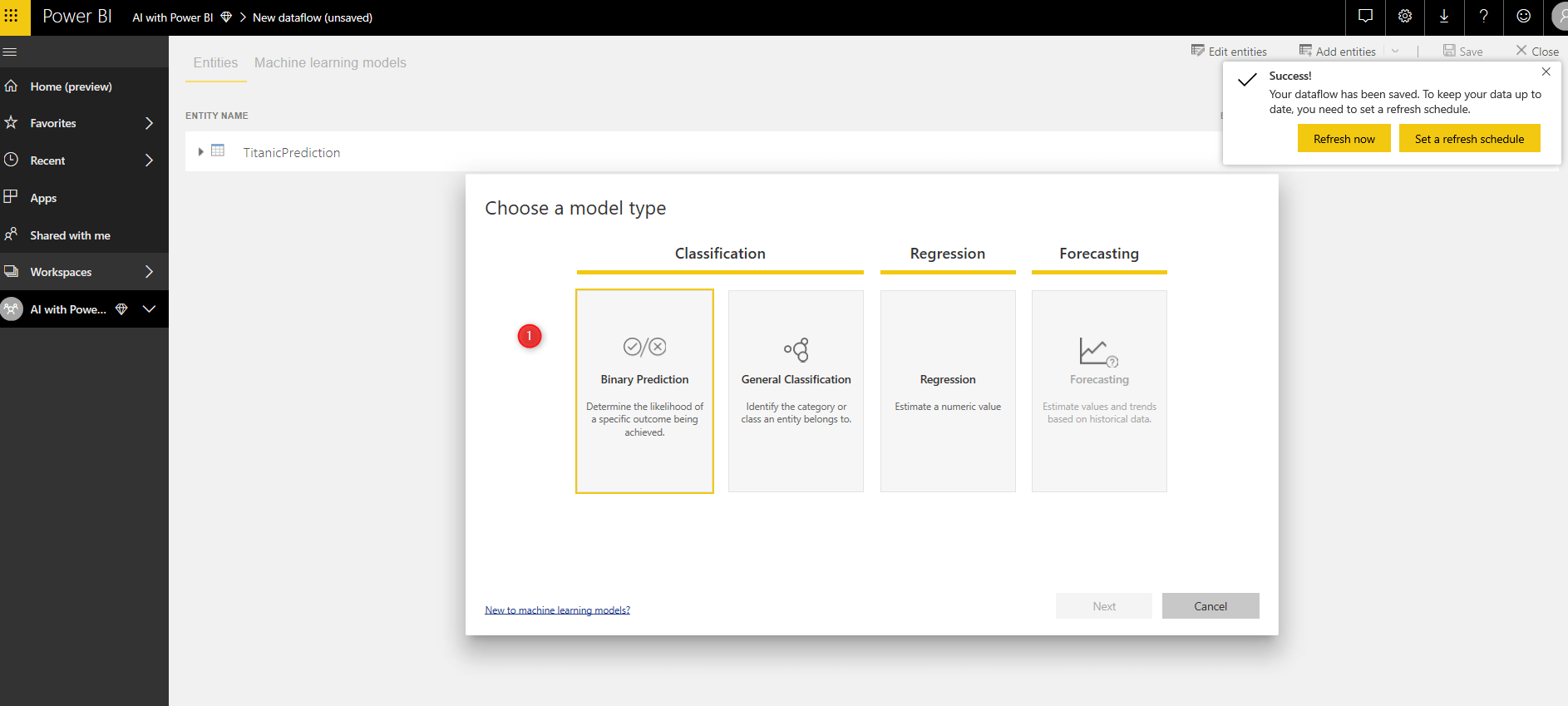
Task: Click the Next button in the dialog
Action: (x=1104, y=606)
